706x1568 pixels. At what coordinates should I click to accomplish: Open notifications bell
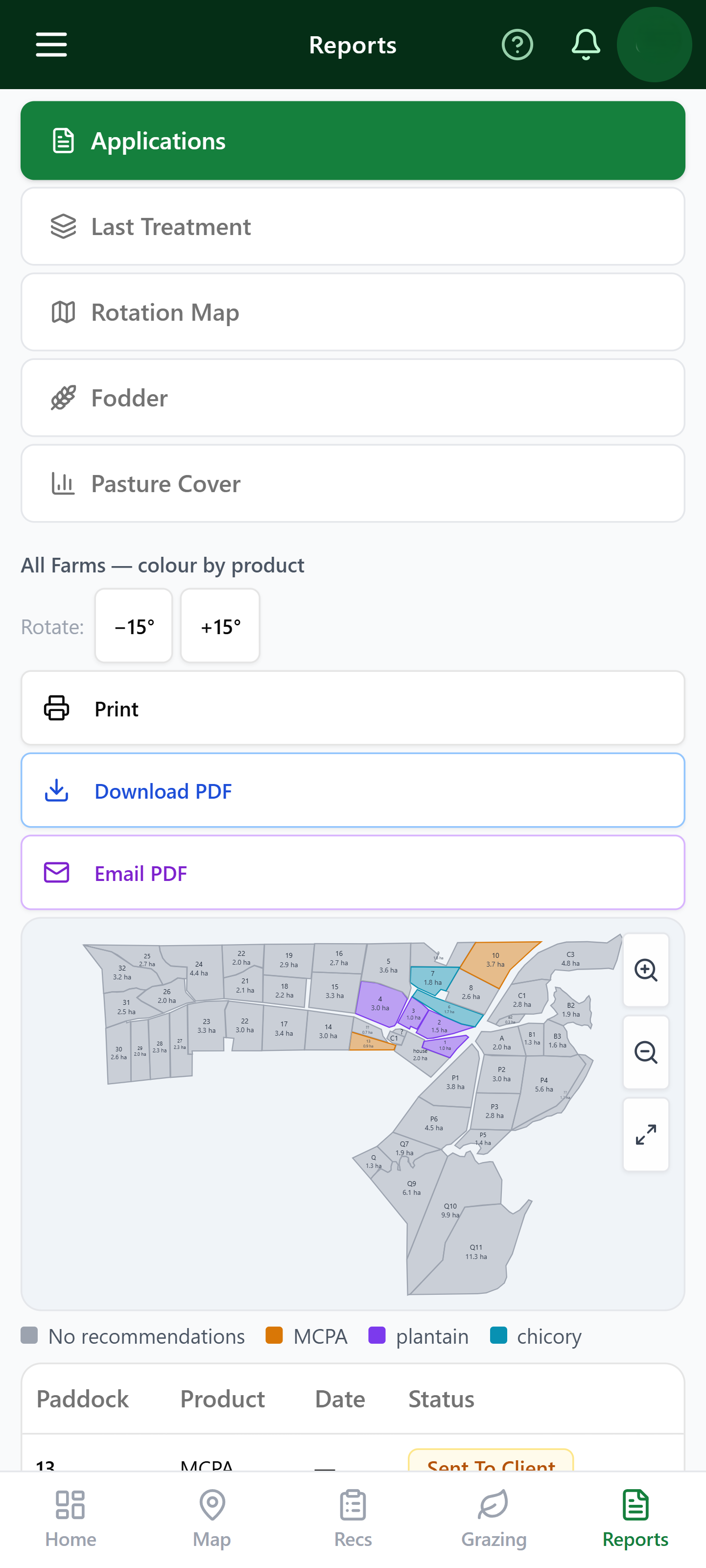(586, 45)
